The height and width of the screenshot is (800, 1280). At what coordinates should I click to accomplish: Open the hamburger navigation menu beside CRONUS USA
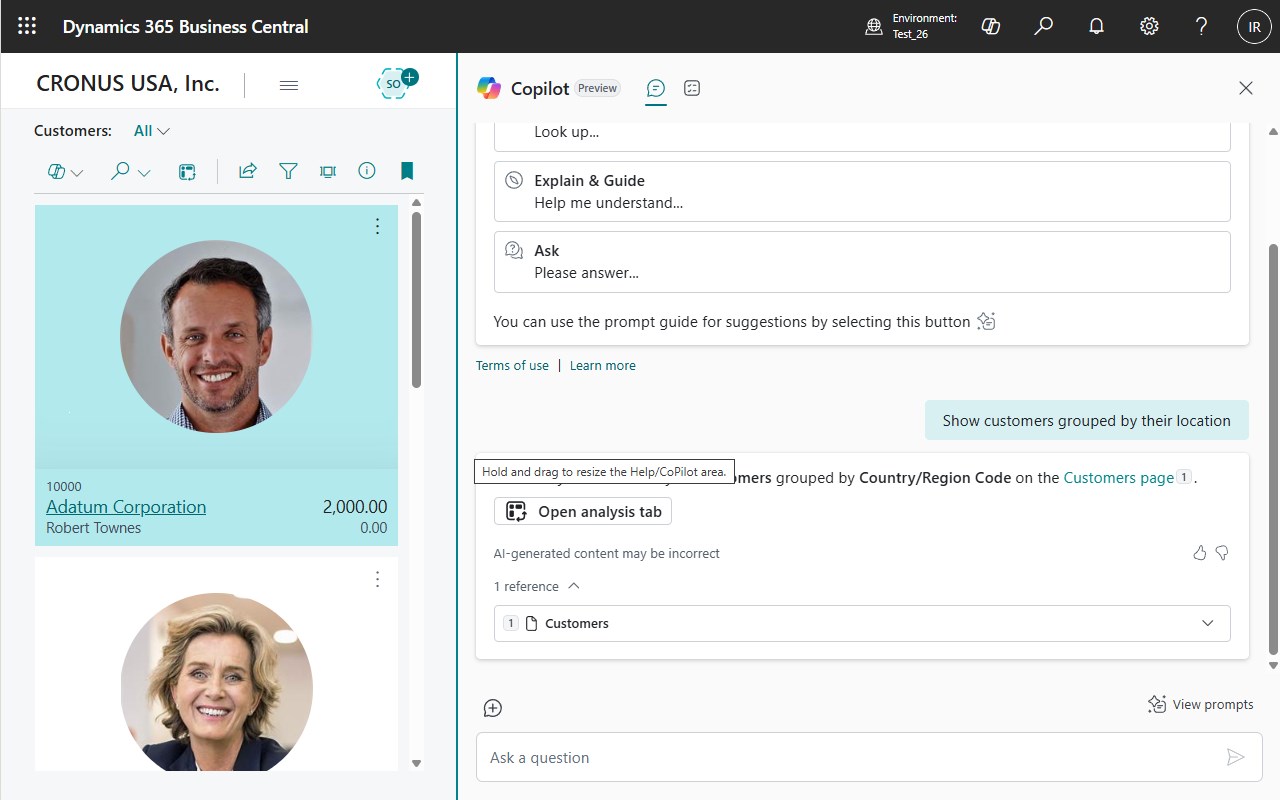click(289, 85)
